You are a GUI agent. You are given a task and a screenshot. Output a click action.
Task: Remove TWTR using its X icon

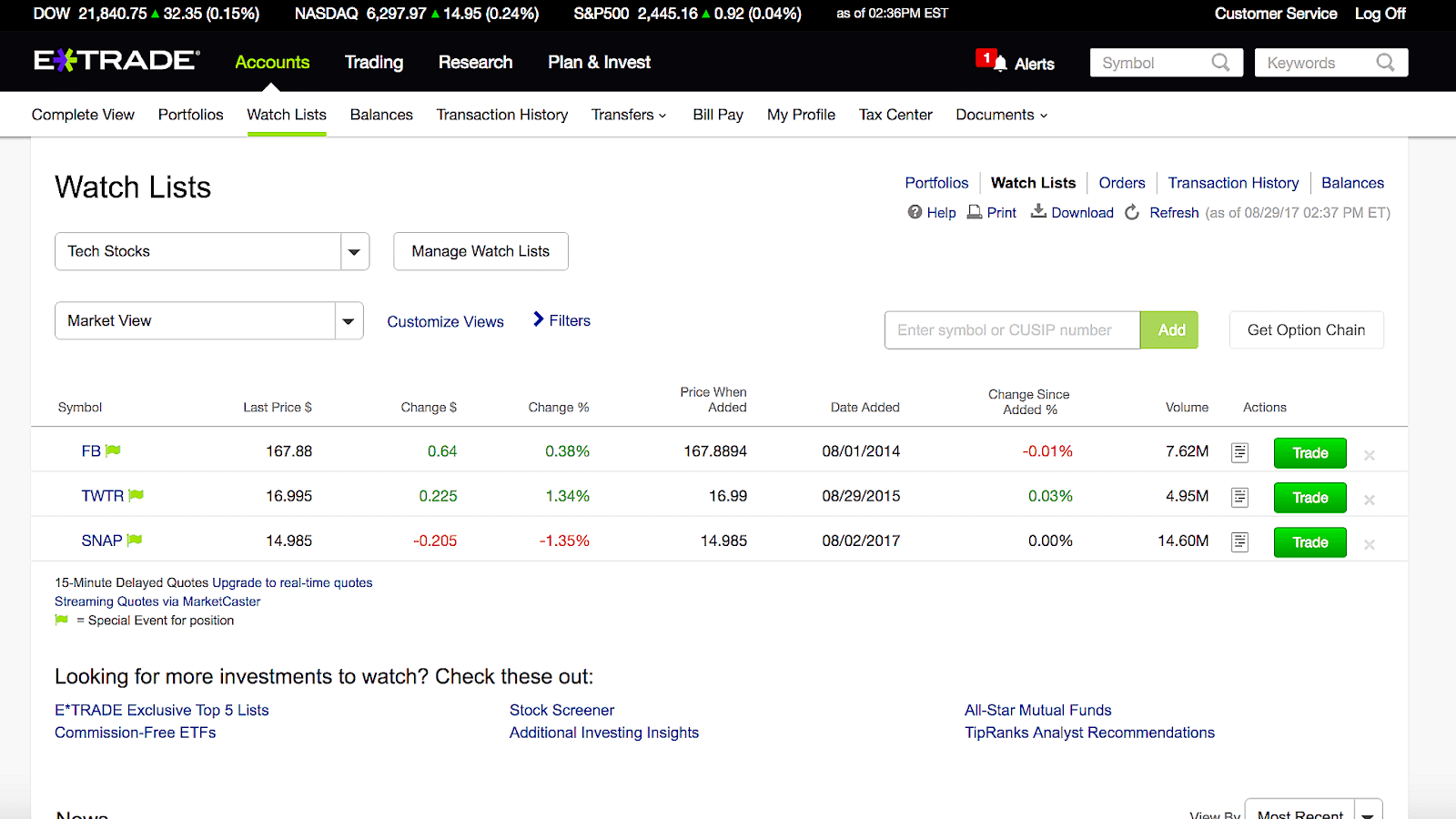coord(1369,500)
